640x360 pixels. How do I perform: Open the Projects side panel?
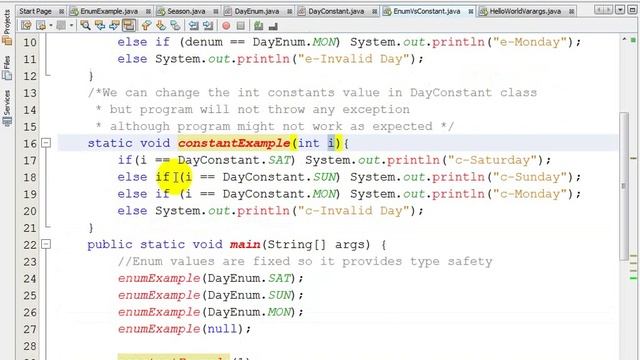7,27
